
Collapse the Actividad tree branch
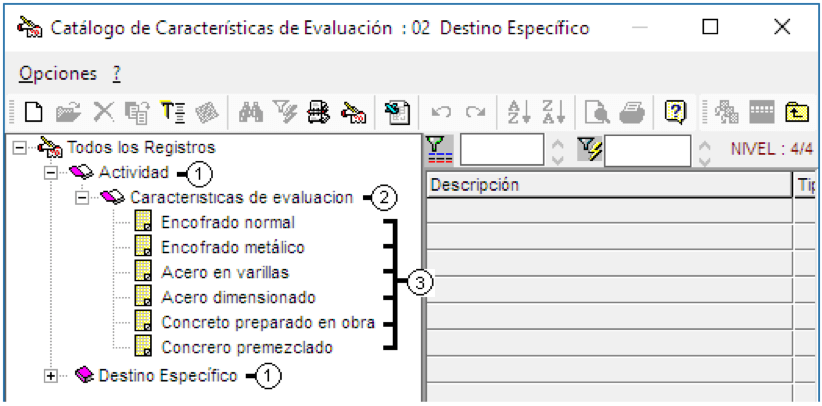tap(51, 173)
